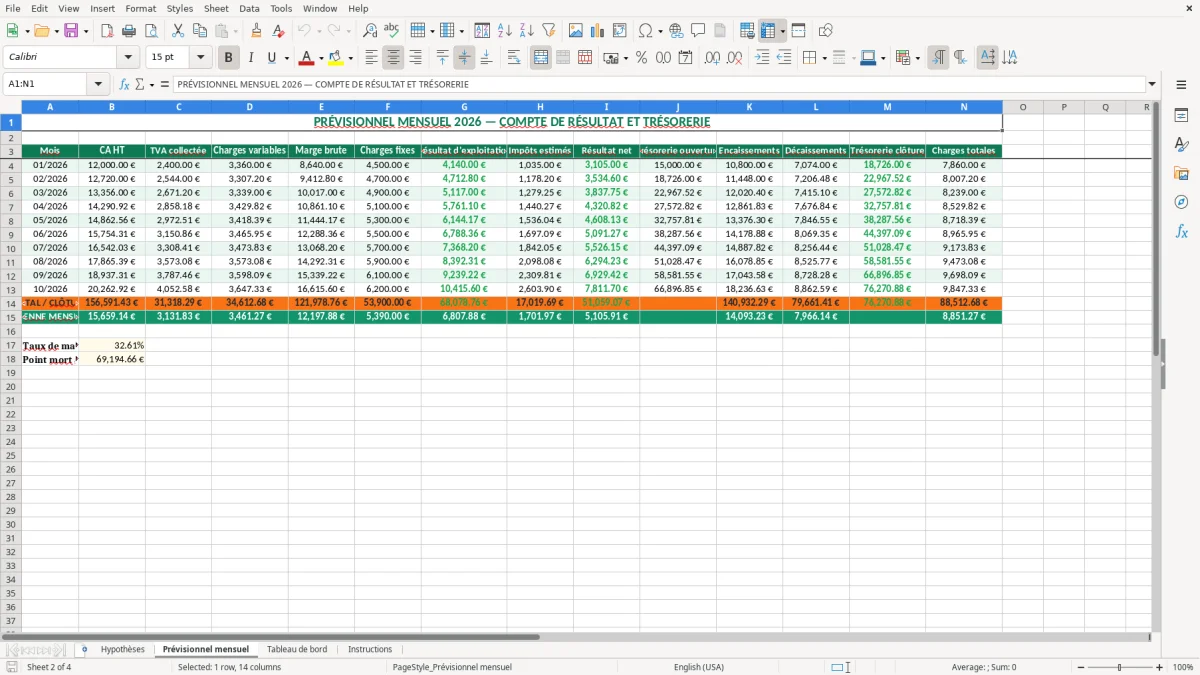Viewport: 1200px width, 675px height.
Task: Open the Sheet menu
Action: click(216, 8)
